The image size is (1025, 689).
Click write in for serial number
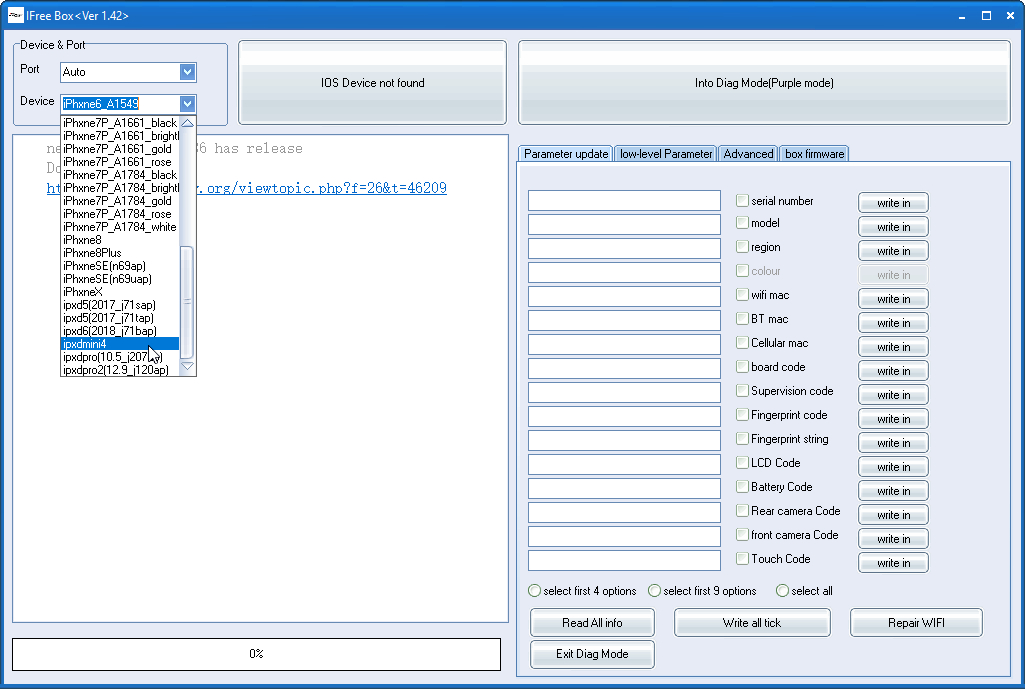(893, 203)
